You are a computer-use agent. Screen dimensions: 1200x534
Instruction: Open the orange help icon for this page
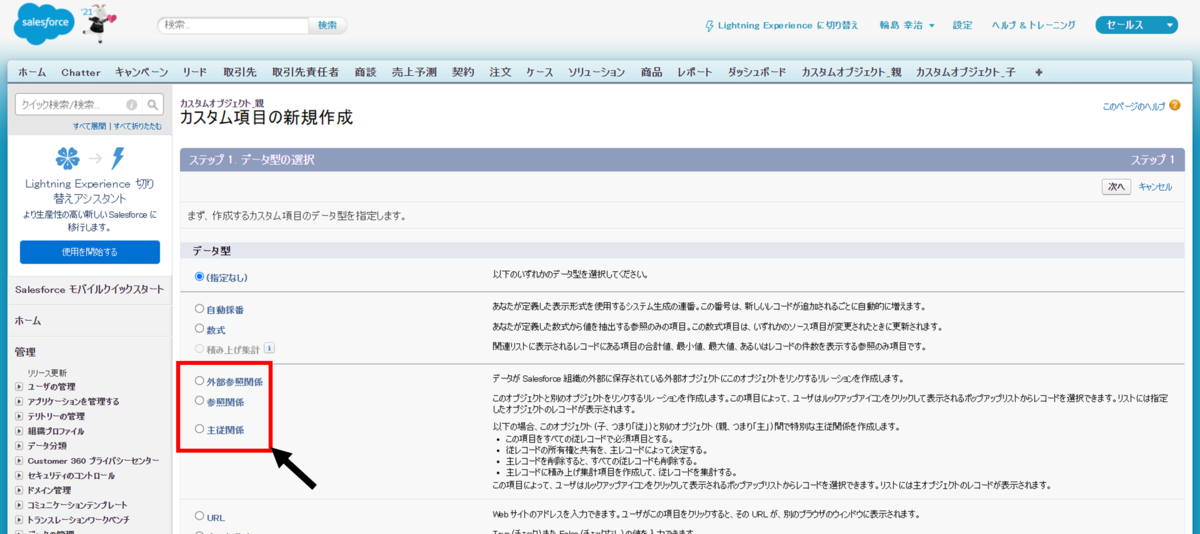[x=1175, y=105]
